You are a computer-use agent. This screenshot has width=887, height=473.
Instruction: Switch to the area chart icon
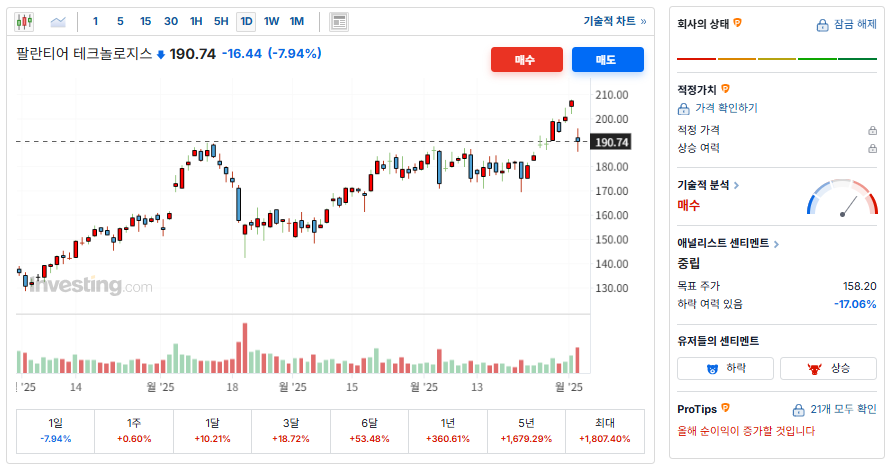[58, 22]
